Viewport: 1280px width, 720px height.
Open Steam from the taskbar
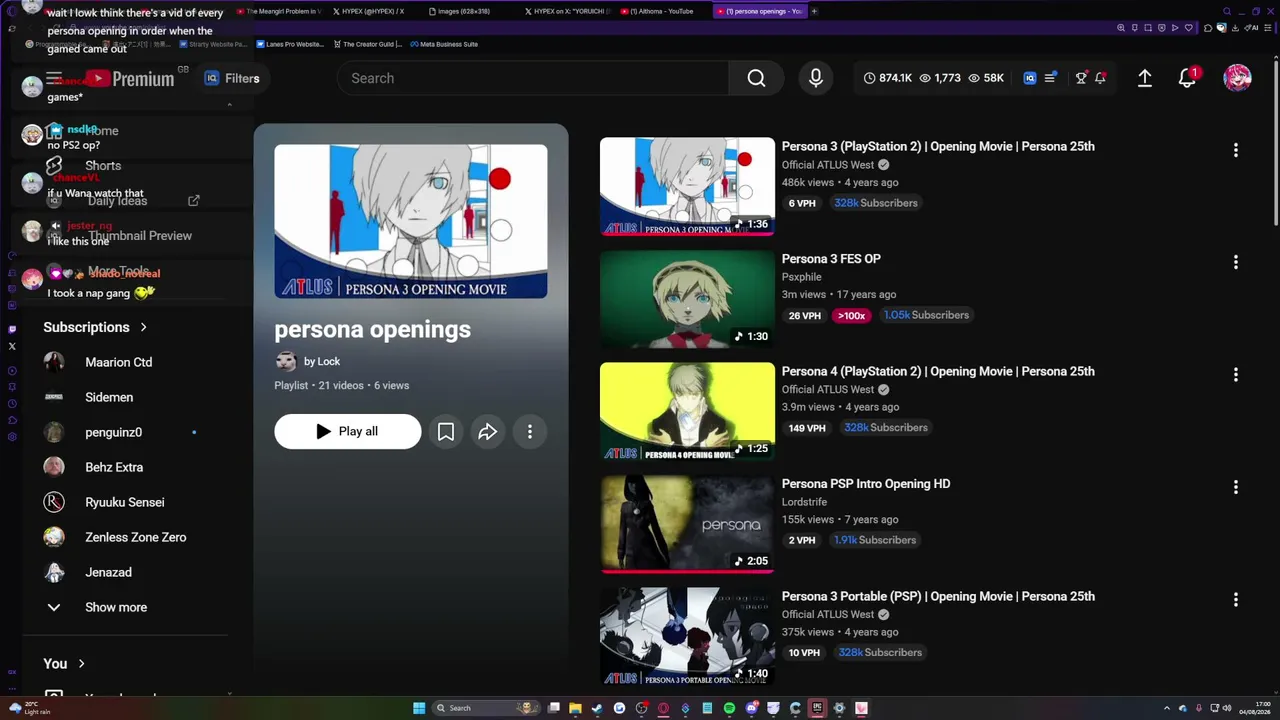tap(597, 708)
